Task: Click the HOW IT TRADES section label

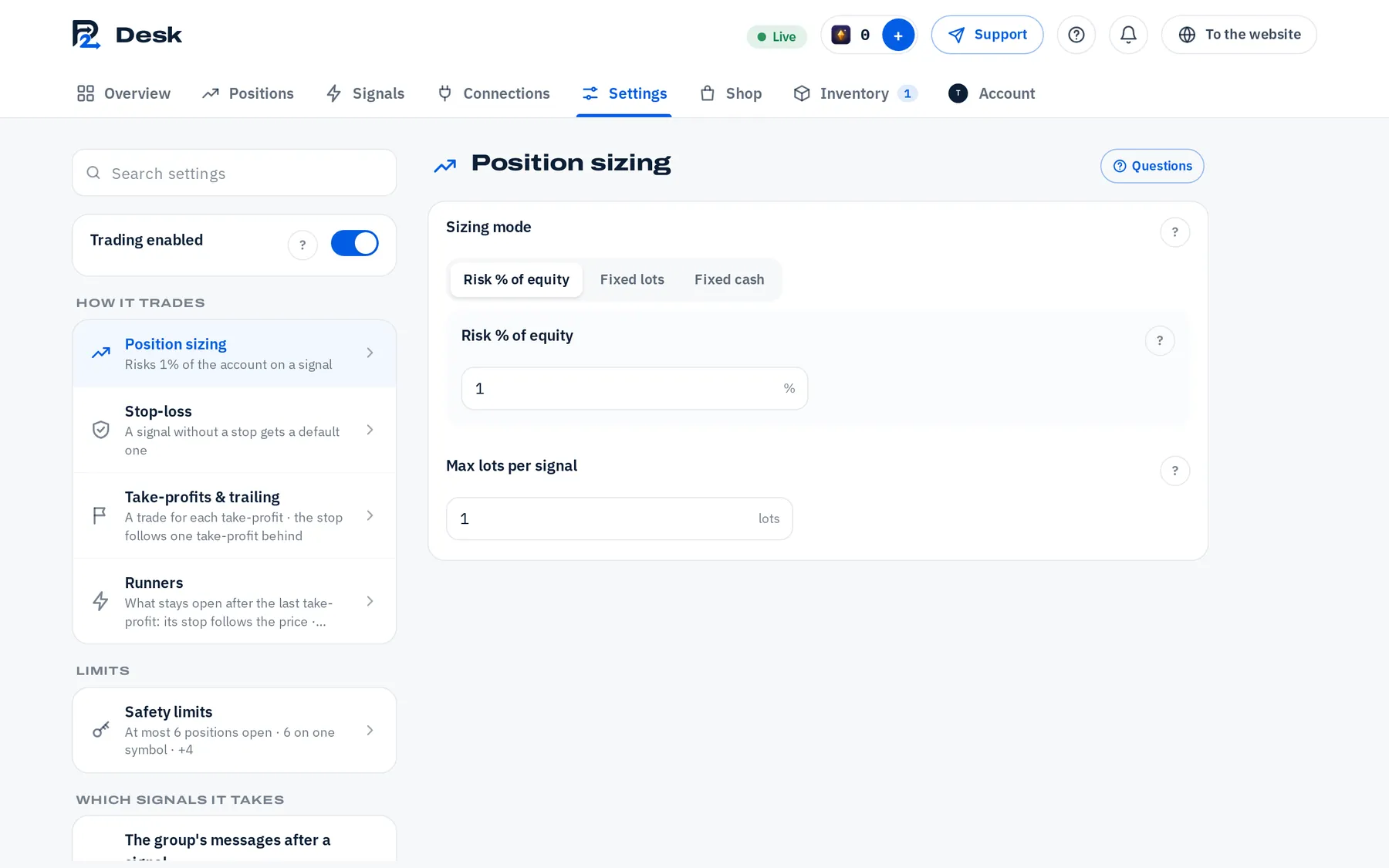Action: (x=140, y=303)
